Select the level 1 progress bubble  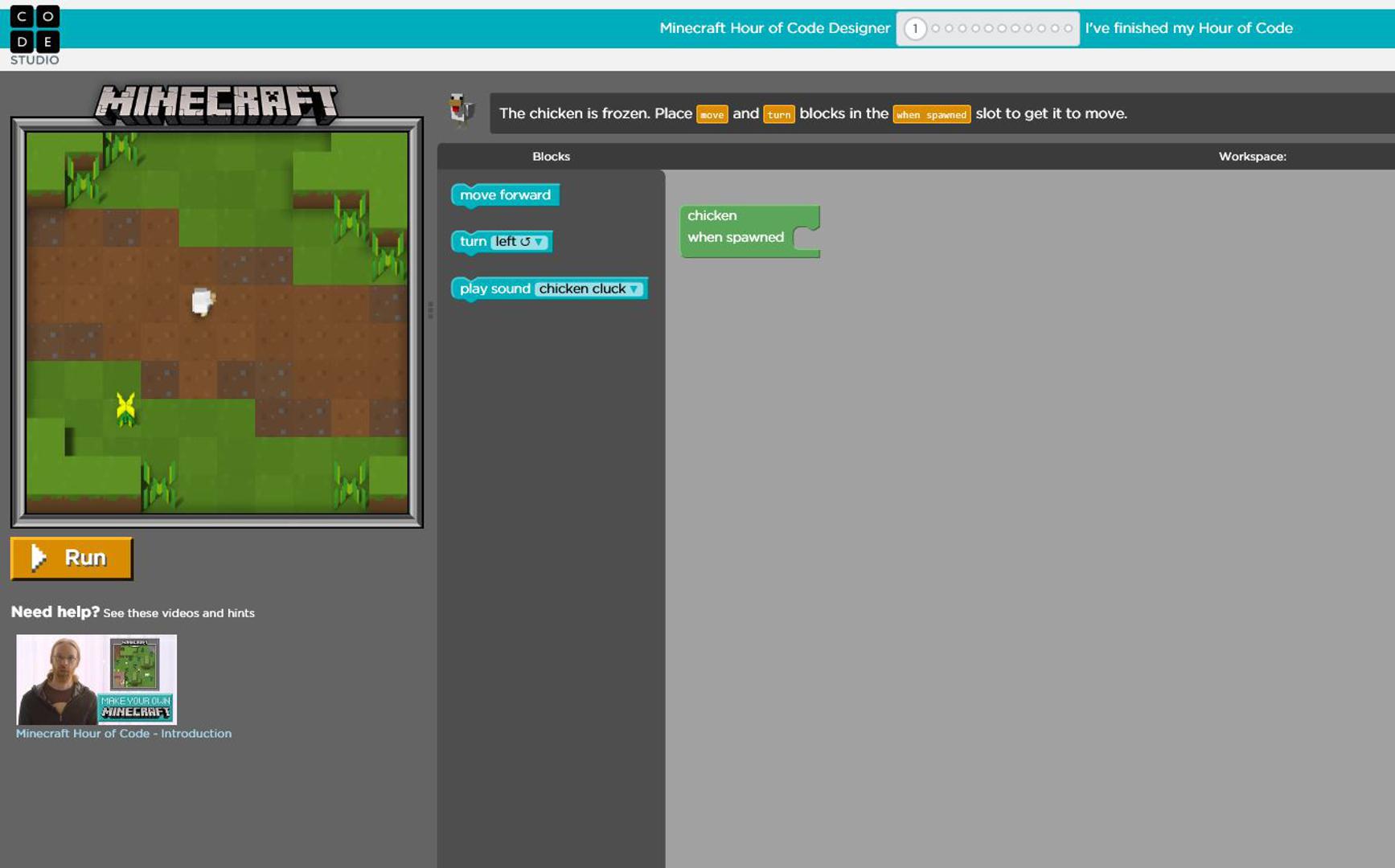coord(914,29)
